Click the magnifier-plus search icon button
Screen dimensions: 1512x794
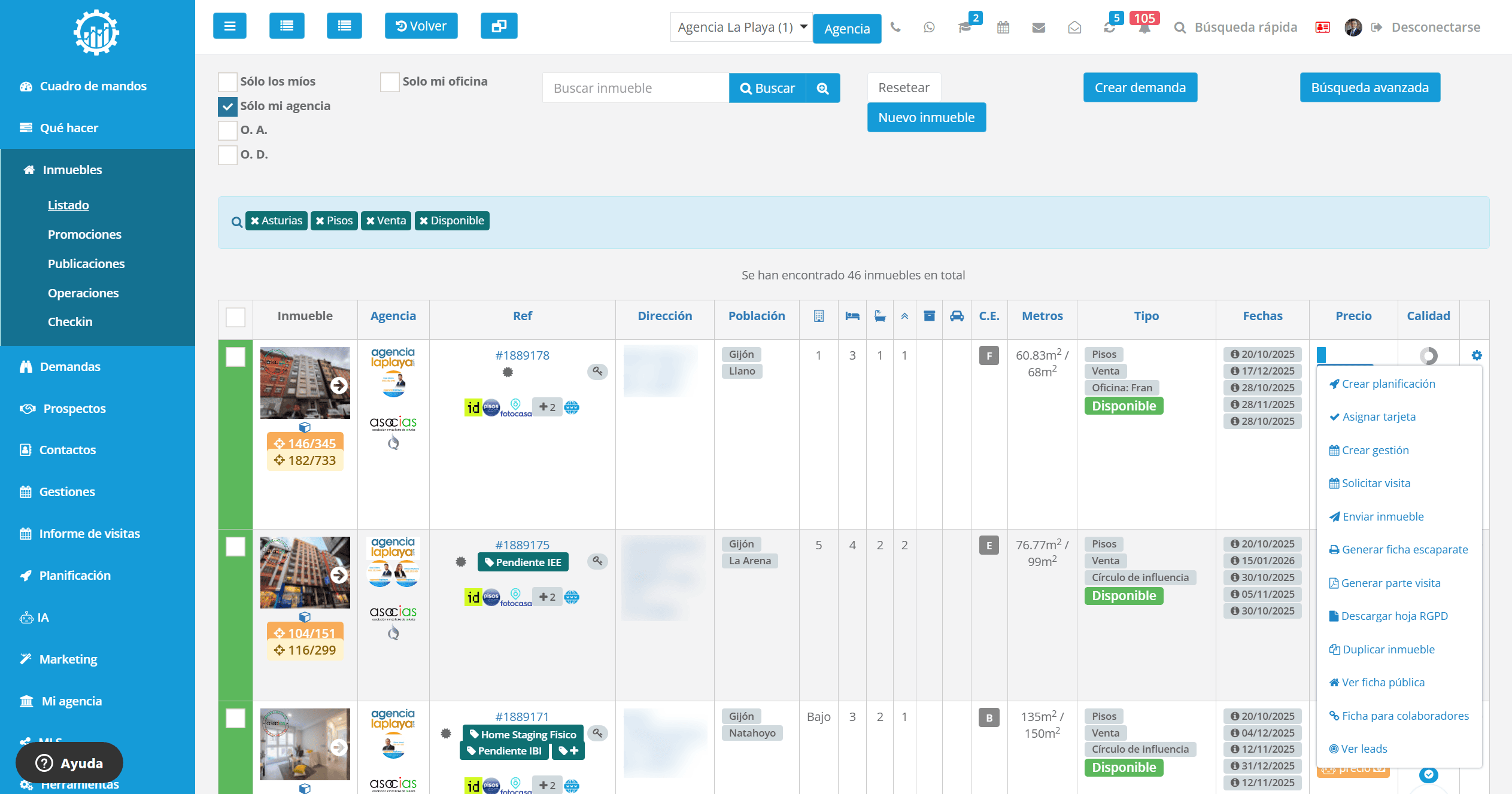[823, 89]
